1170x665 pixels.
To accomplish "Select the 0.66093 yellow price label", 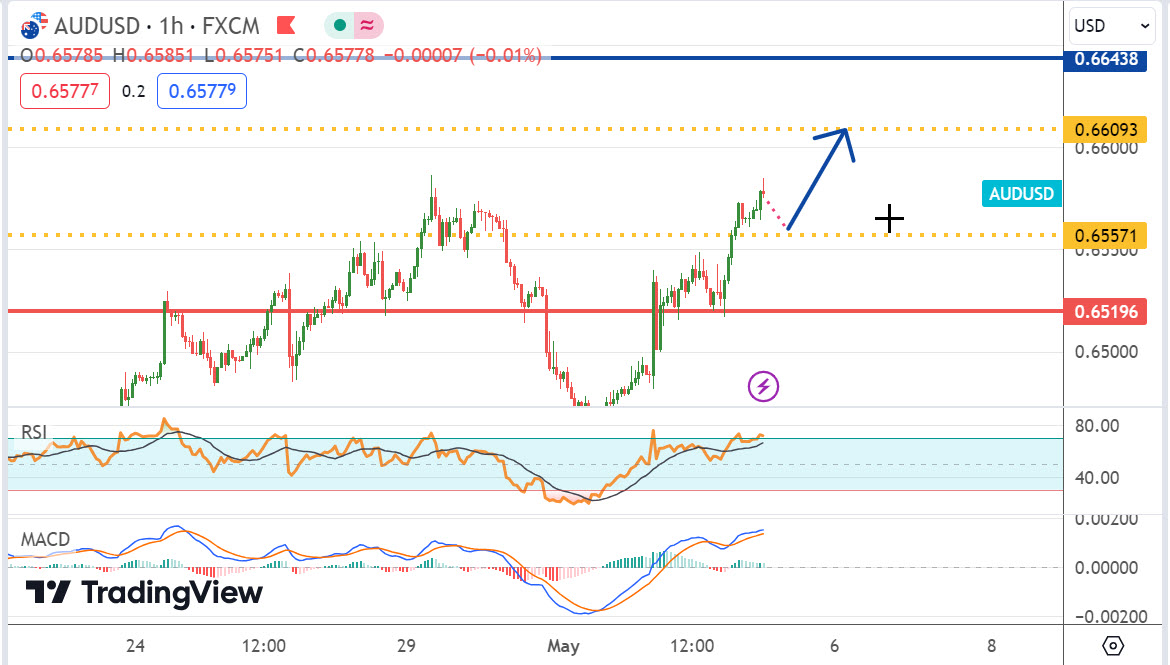I will 1106,130.
